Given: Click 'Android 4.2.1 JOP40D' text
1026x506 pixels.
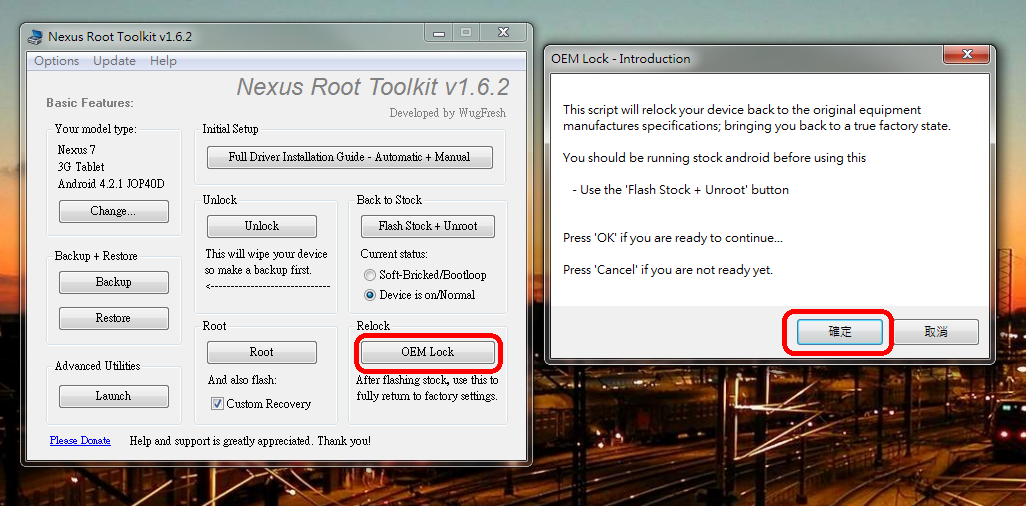Looking at the screenshot, I should click(x=111, y=183).
